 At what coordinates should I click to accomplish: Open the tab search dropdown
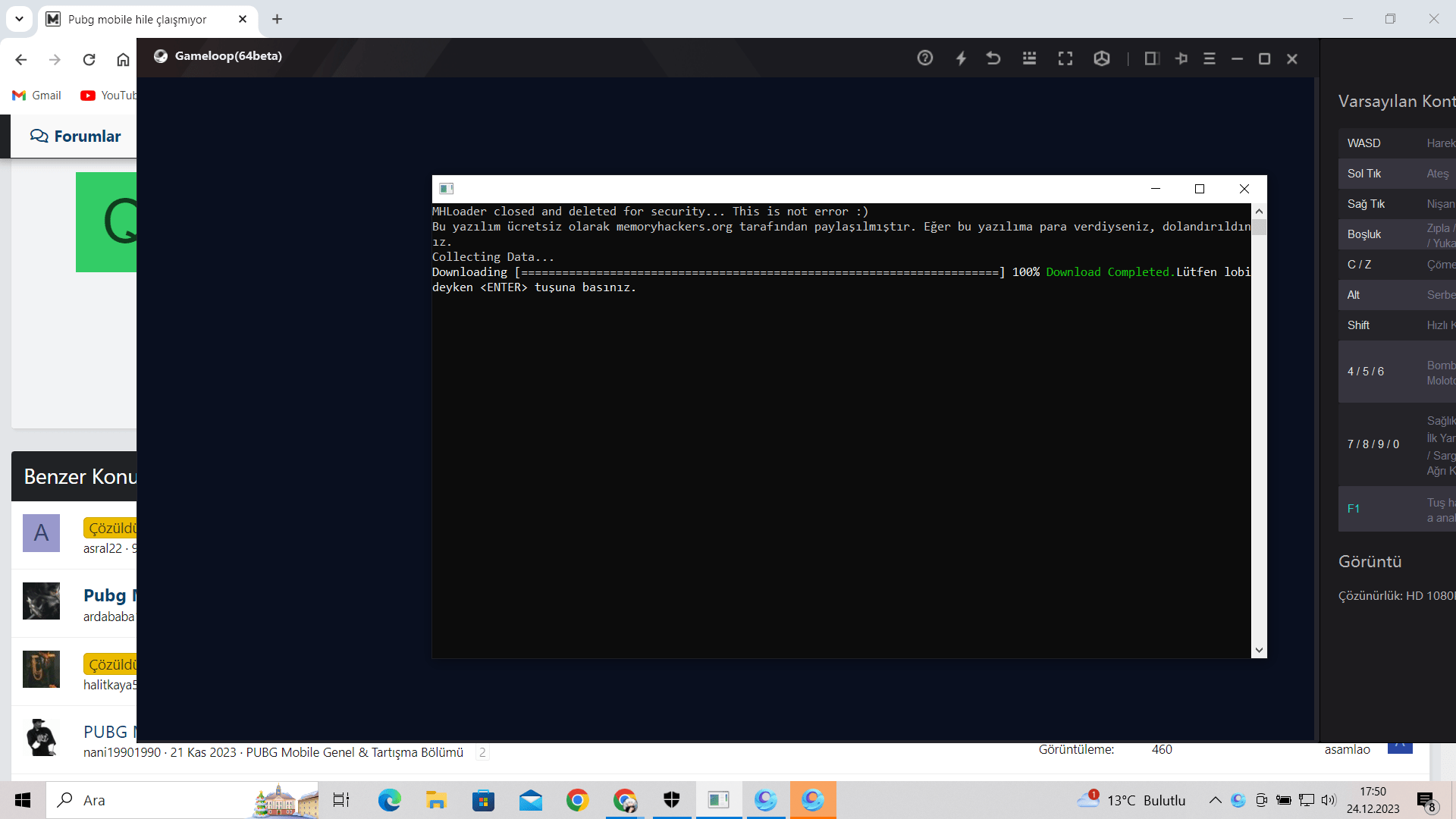pos(19,19)
